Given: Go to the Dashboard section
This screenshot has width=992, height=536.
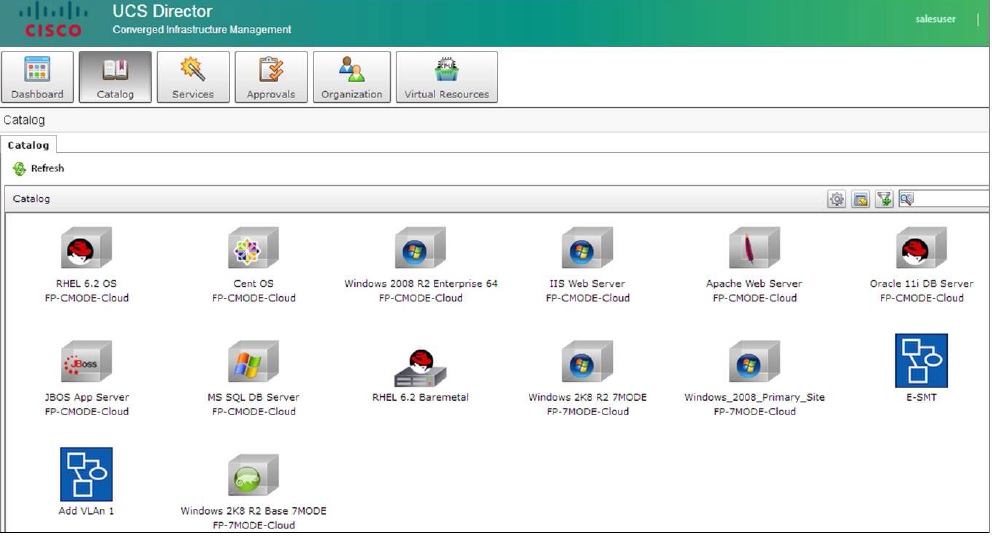Looking at the screenshot, I should [x=37, y=77].
